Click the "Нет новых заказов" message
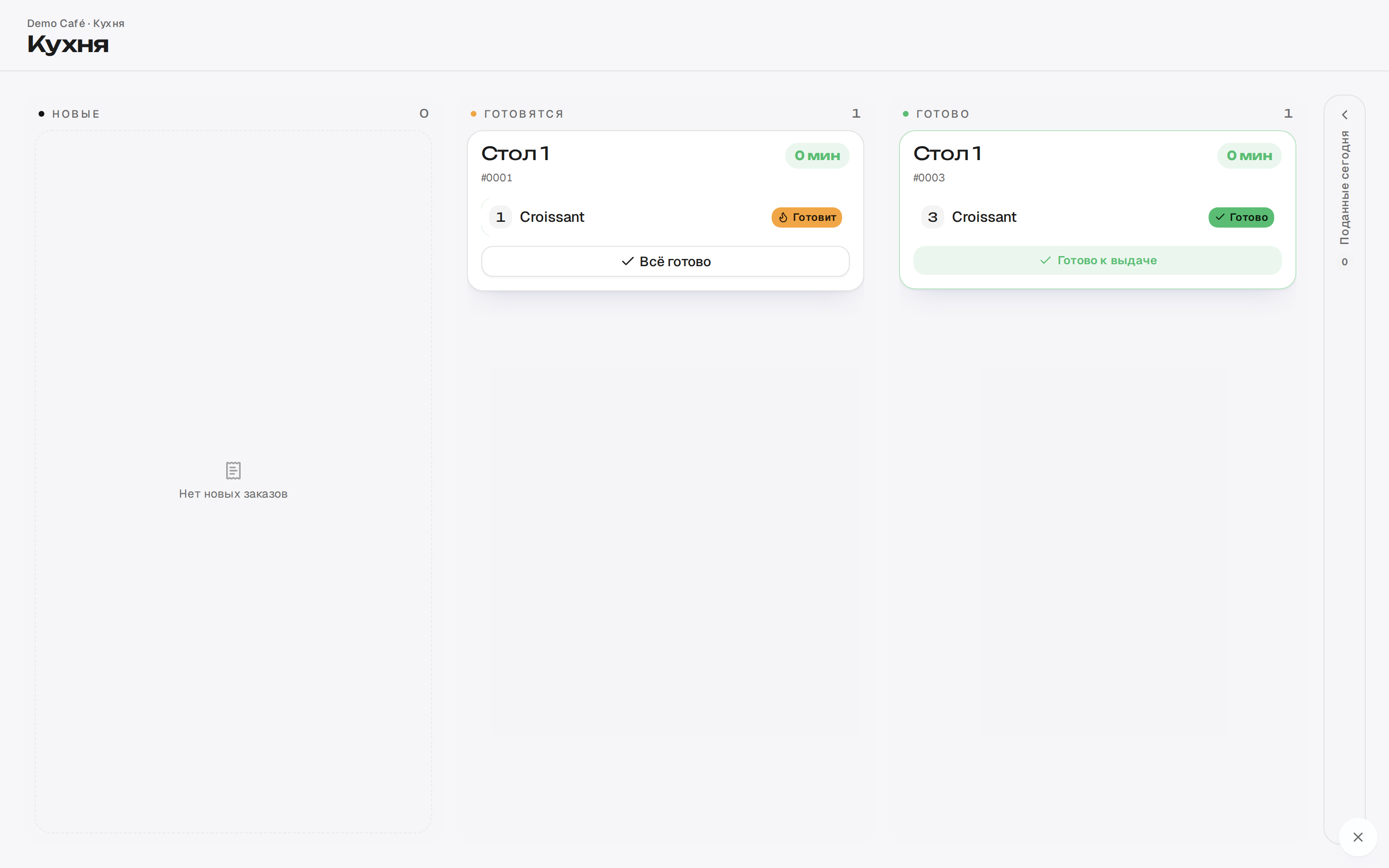This screenshot has height=868, width=1389. coord(233,494)
